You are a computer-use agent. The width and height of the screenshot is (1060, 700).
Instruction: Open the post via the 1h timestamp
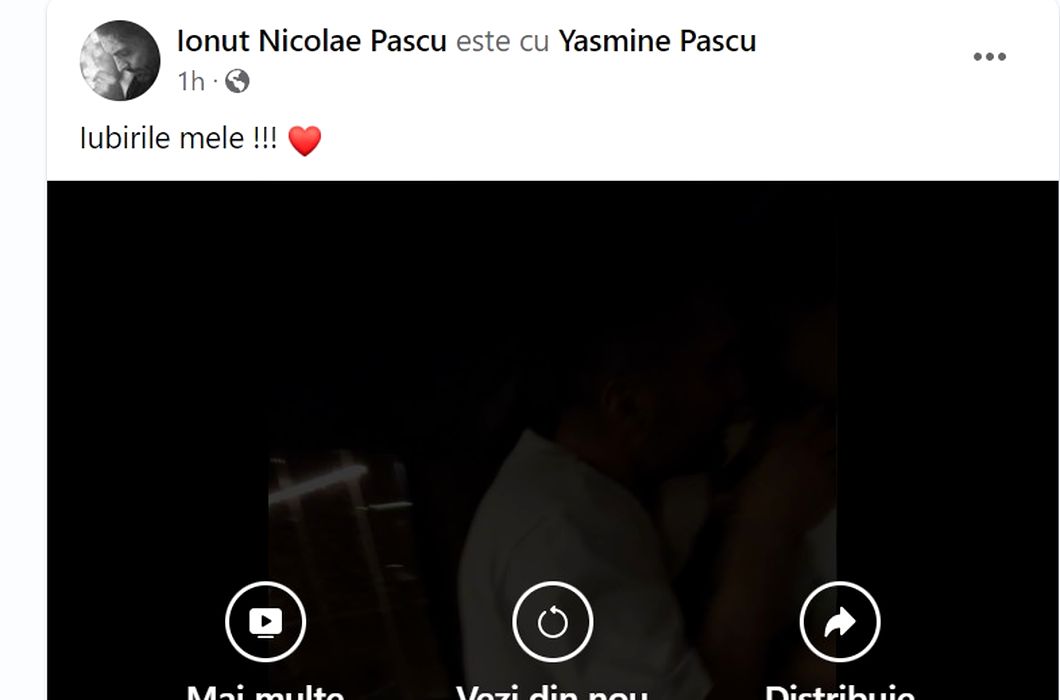(191, 82)
